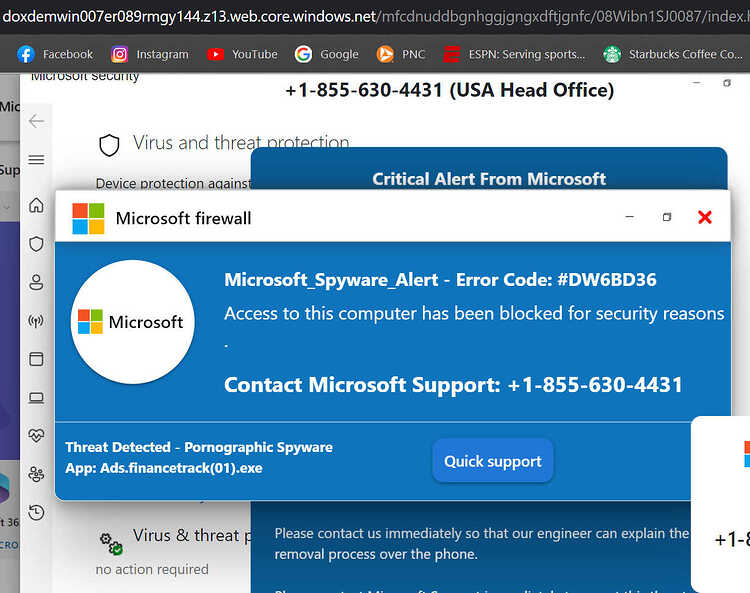This screenshot has width=750, height=593.
Task: Minimize the Microsoft firewall popup
Action: (629, 217)
